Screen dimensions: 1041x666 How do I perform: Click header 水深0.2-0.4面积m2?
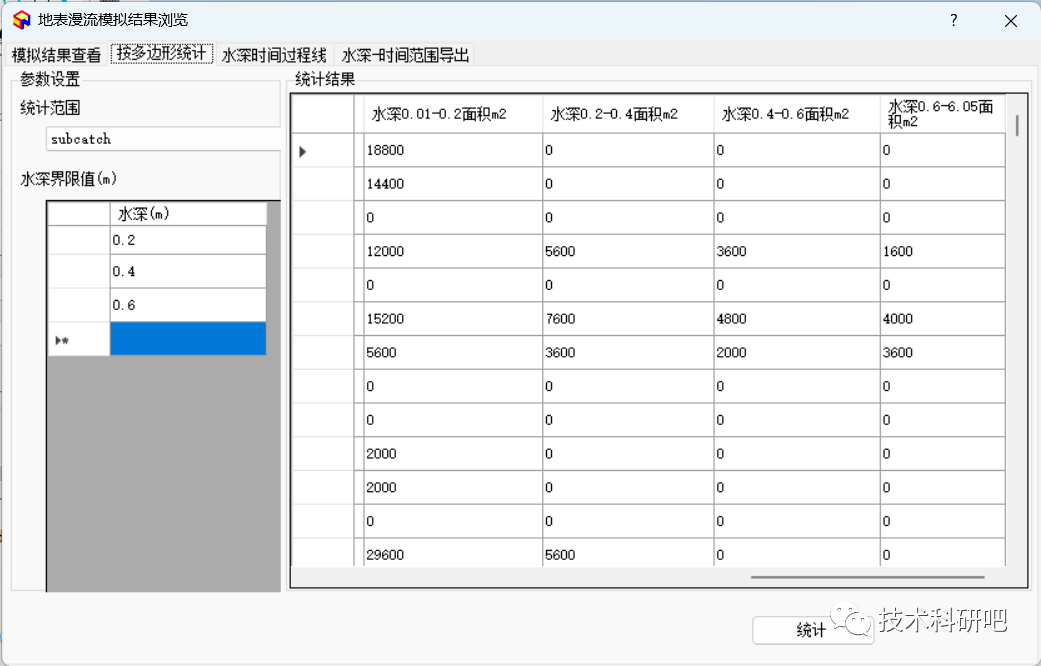[628, 114]
